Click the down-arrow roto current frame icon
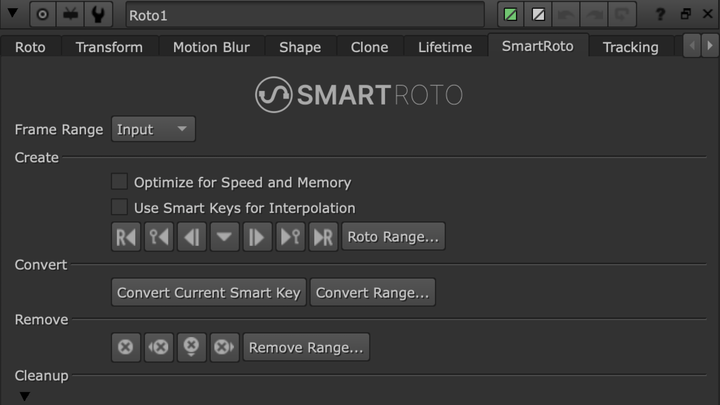Viewport: 720px width, 405px height. click(x=225, y=237)
